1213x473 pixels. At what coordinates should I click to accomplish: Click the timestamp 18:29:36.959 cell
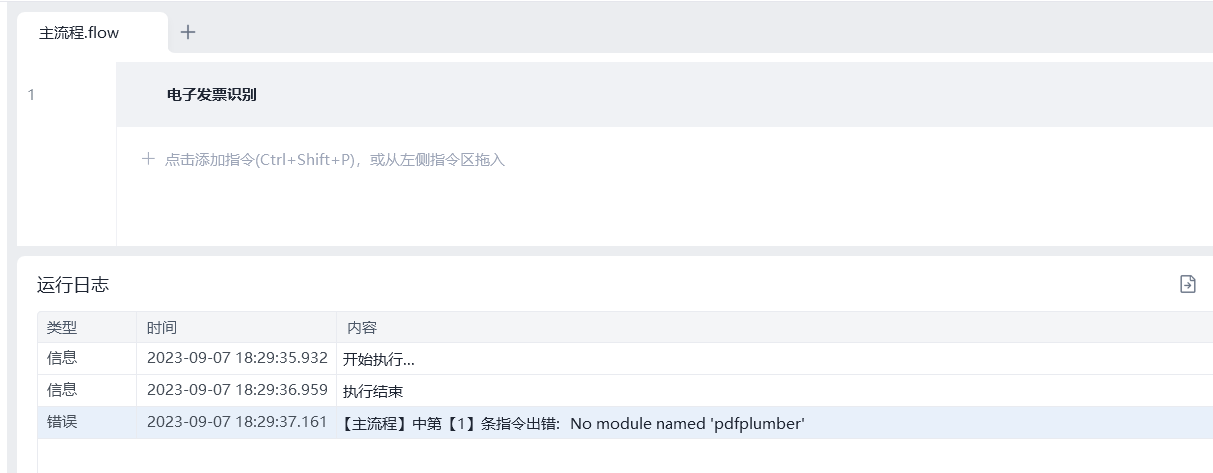(x=237, y=390)
